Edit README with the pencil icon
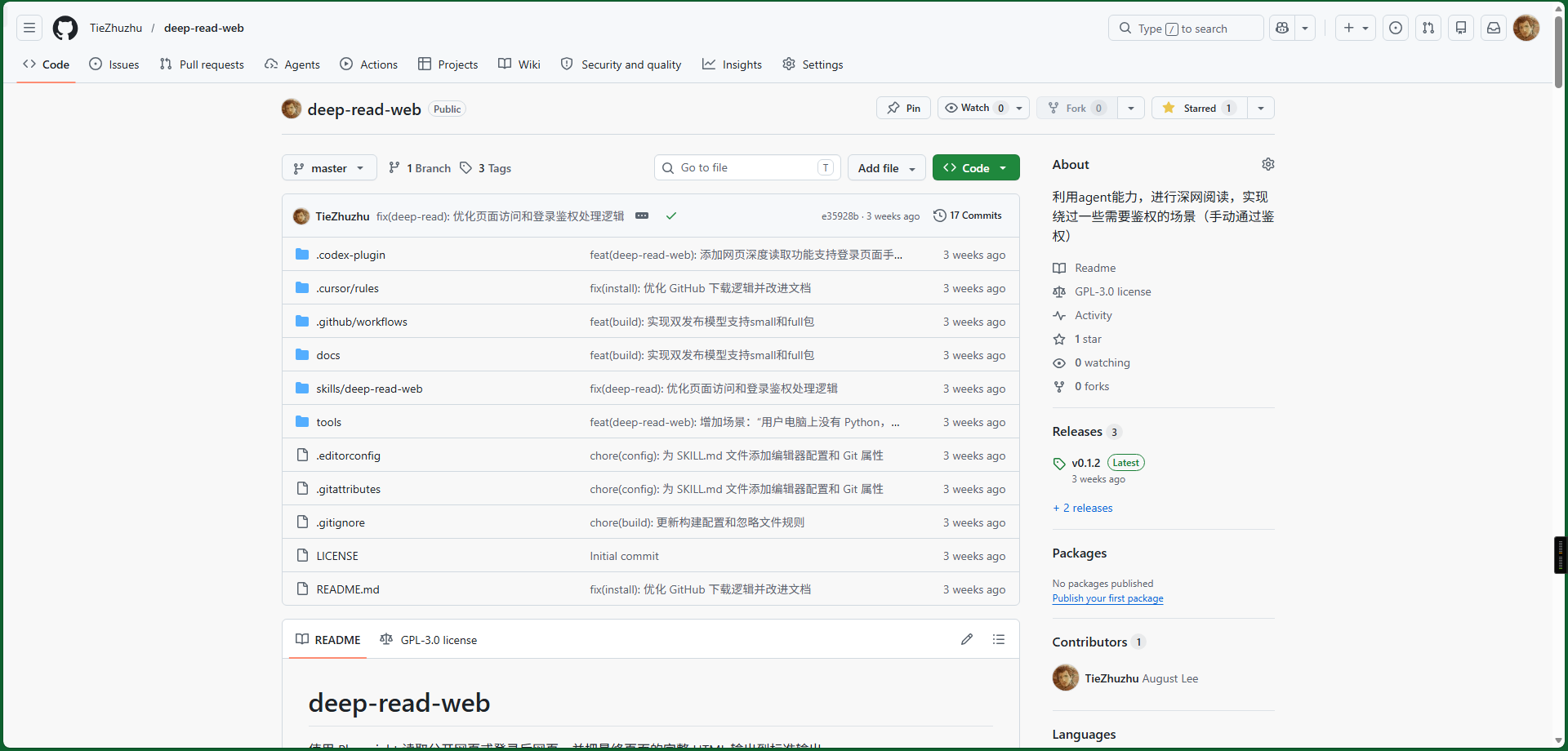1568x751 pixels. [x=967, y=639]
